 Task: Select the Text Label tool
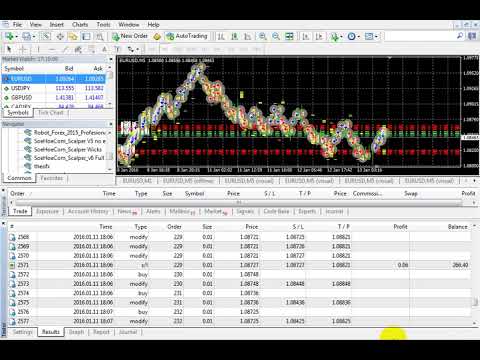pos(117,49)
